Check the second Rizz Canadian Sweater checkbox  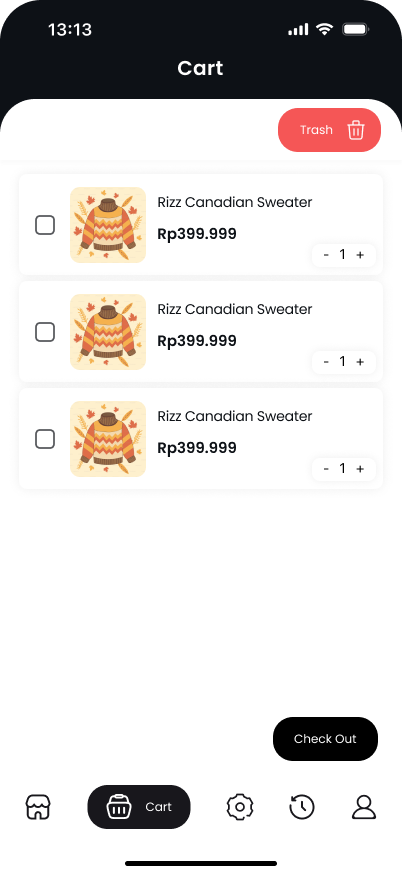coord(45,332)
